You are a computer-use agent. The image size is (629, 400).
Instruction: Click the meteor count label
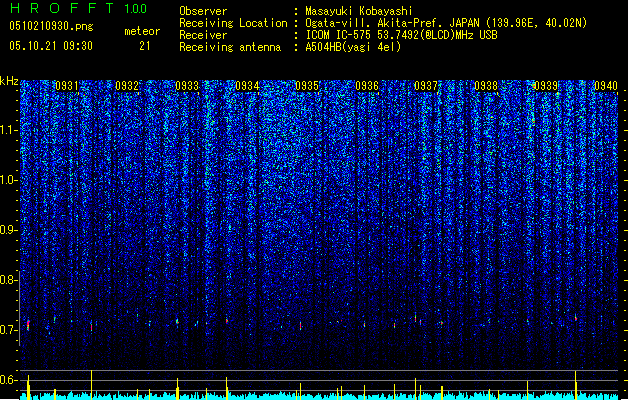(x=142, y=31)
